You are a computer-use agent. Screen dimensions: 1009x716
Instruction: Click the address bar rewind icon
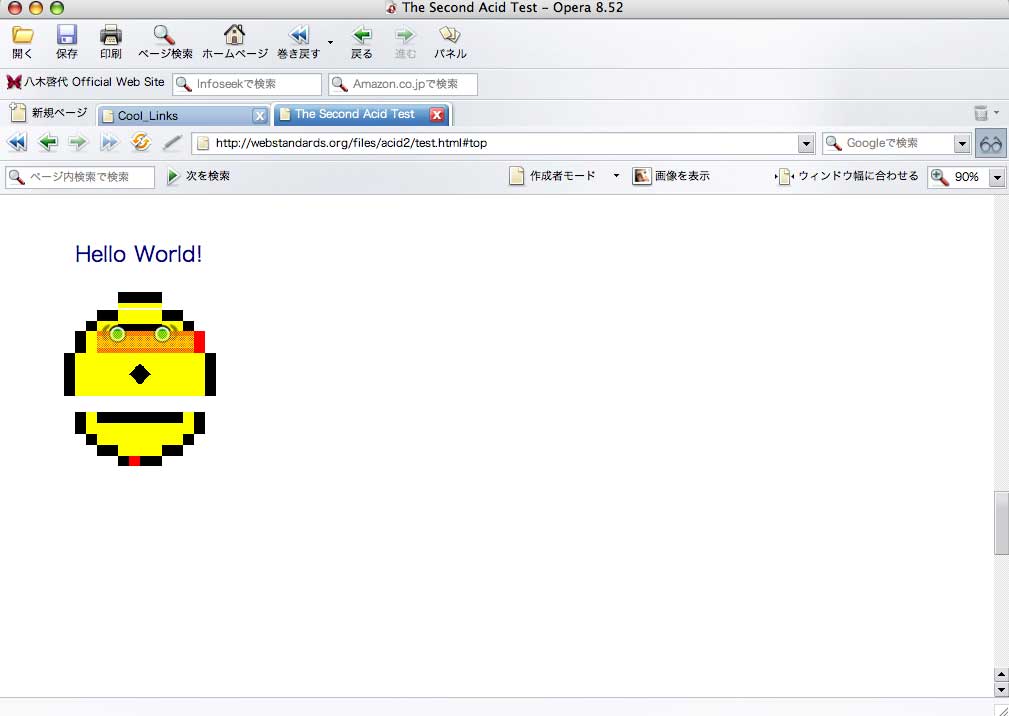(x=17, y=143)
